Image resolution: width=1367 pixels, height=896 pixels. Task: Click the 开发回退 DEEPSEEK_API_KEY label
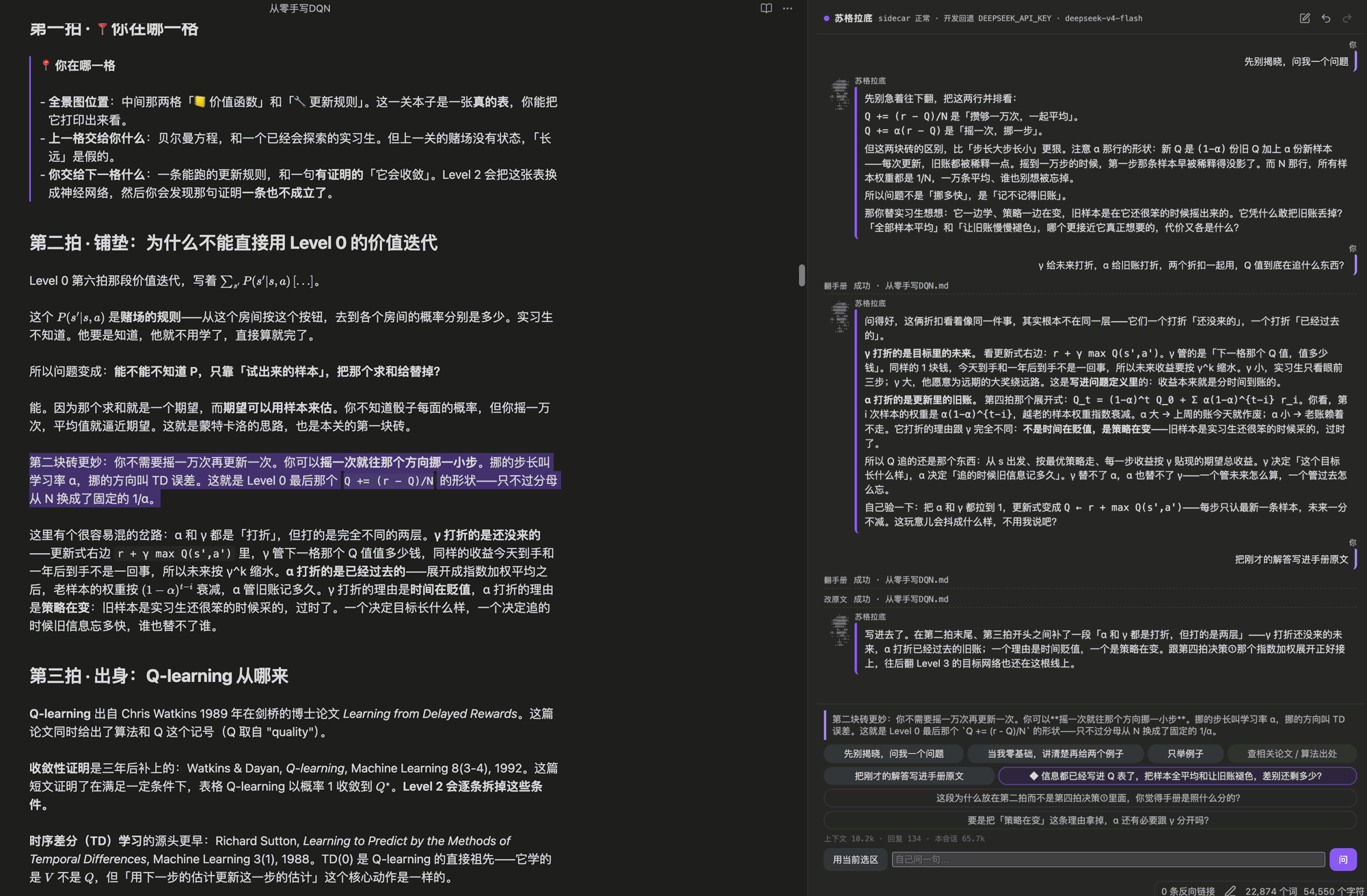tap(997, 18)
